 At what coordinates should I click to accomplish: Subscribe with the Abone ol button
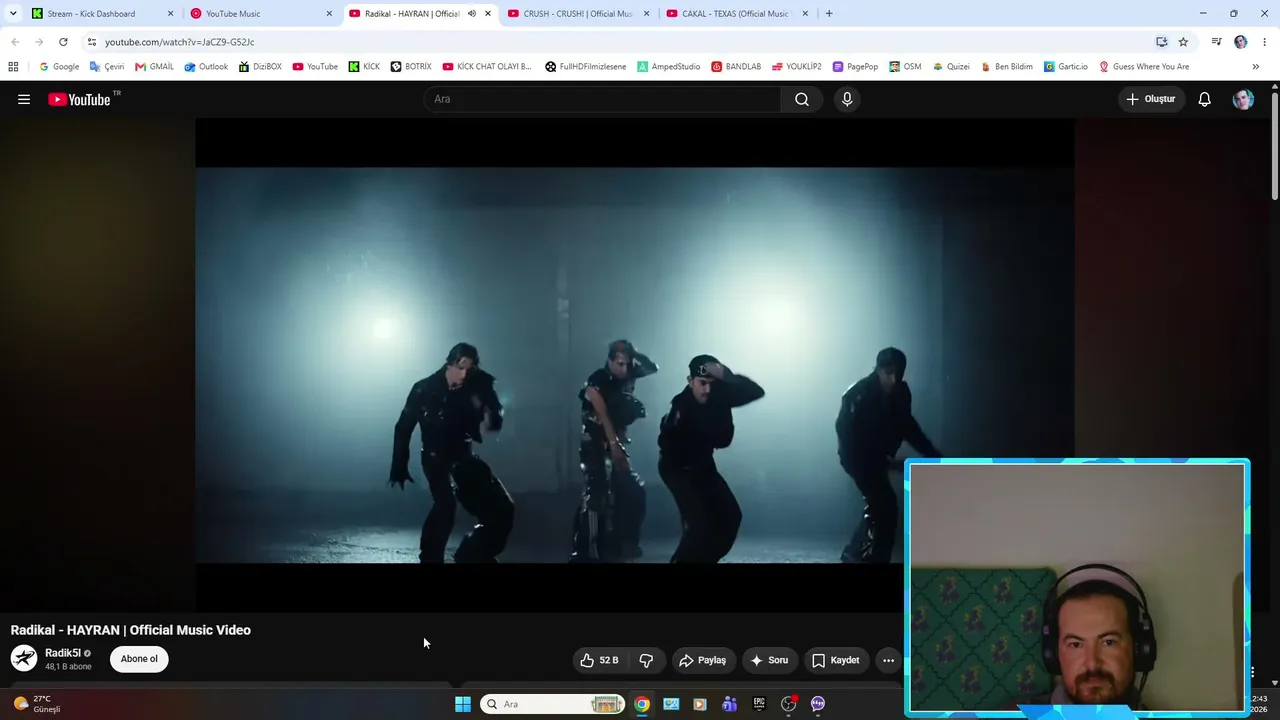139,659
